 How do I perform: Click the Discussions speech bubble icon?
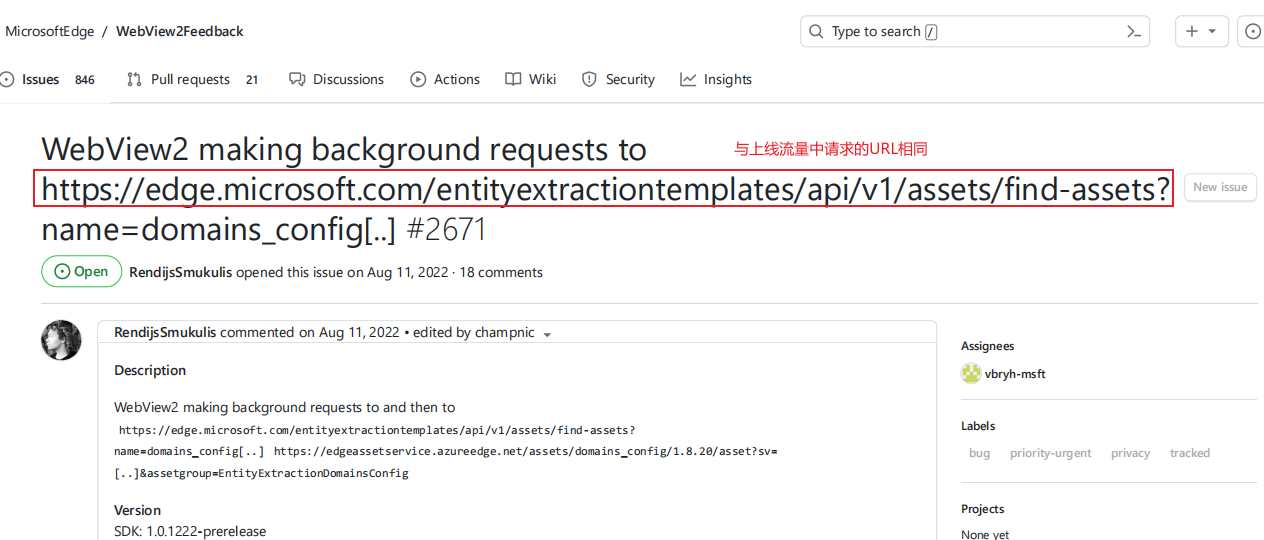[296, 79]
